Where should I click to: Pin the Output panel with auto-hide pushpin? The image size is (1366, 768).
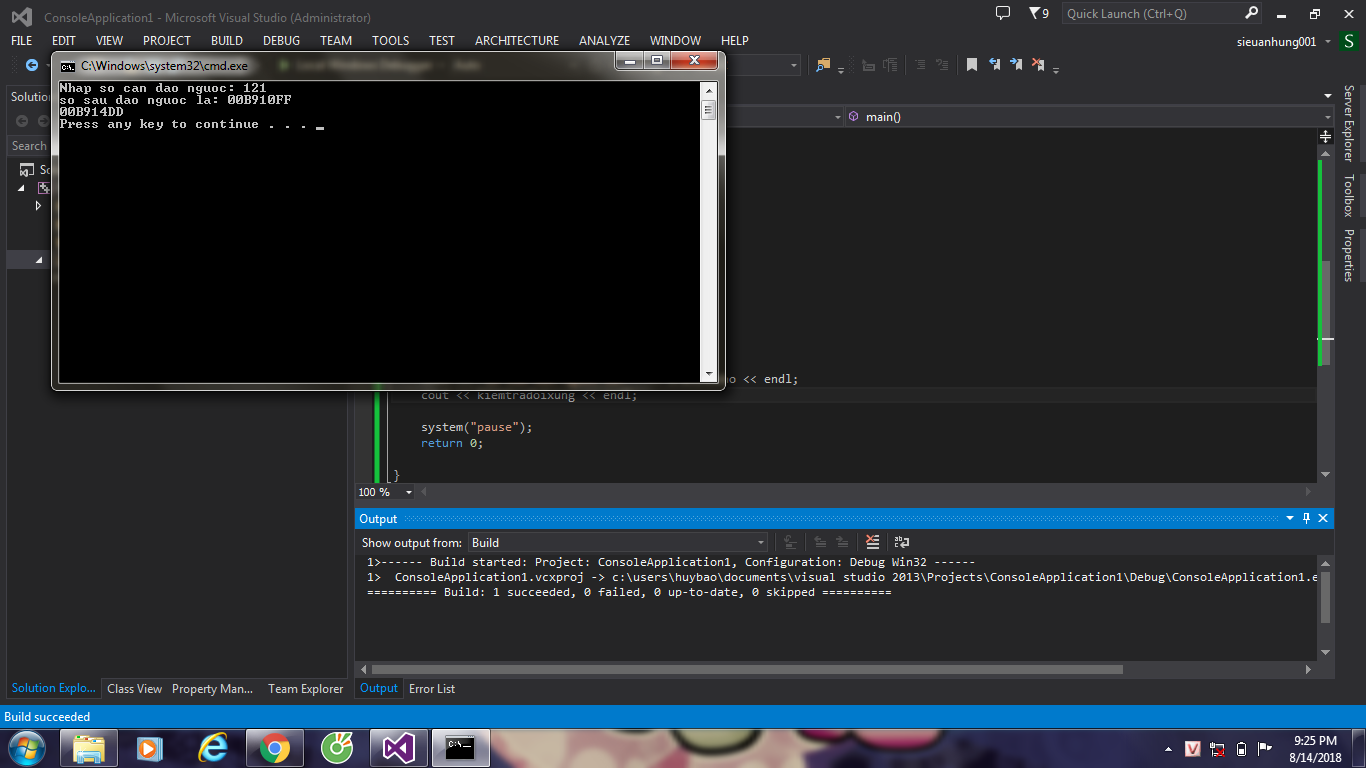coord(1306,518)
